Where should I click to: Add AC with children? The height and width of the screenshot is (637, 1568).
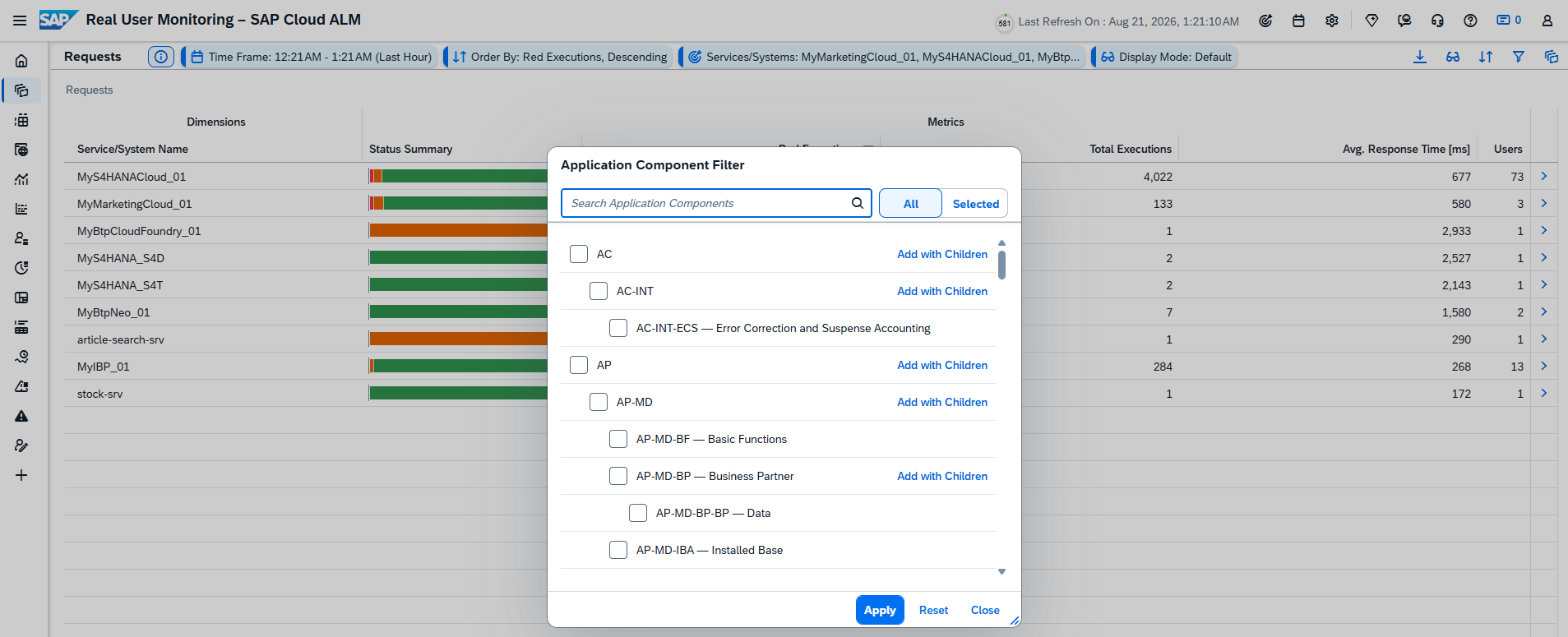(942, 254)
